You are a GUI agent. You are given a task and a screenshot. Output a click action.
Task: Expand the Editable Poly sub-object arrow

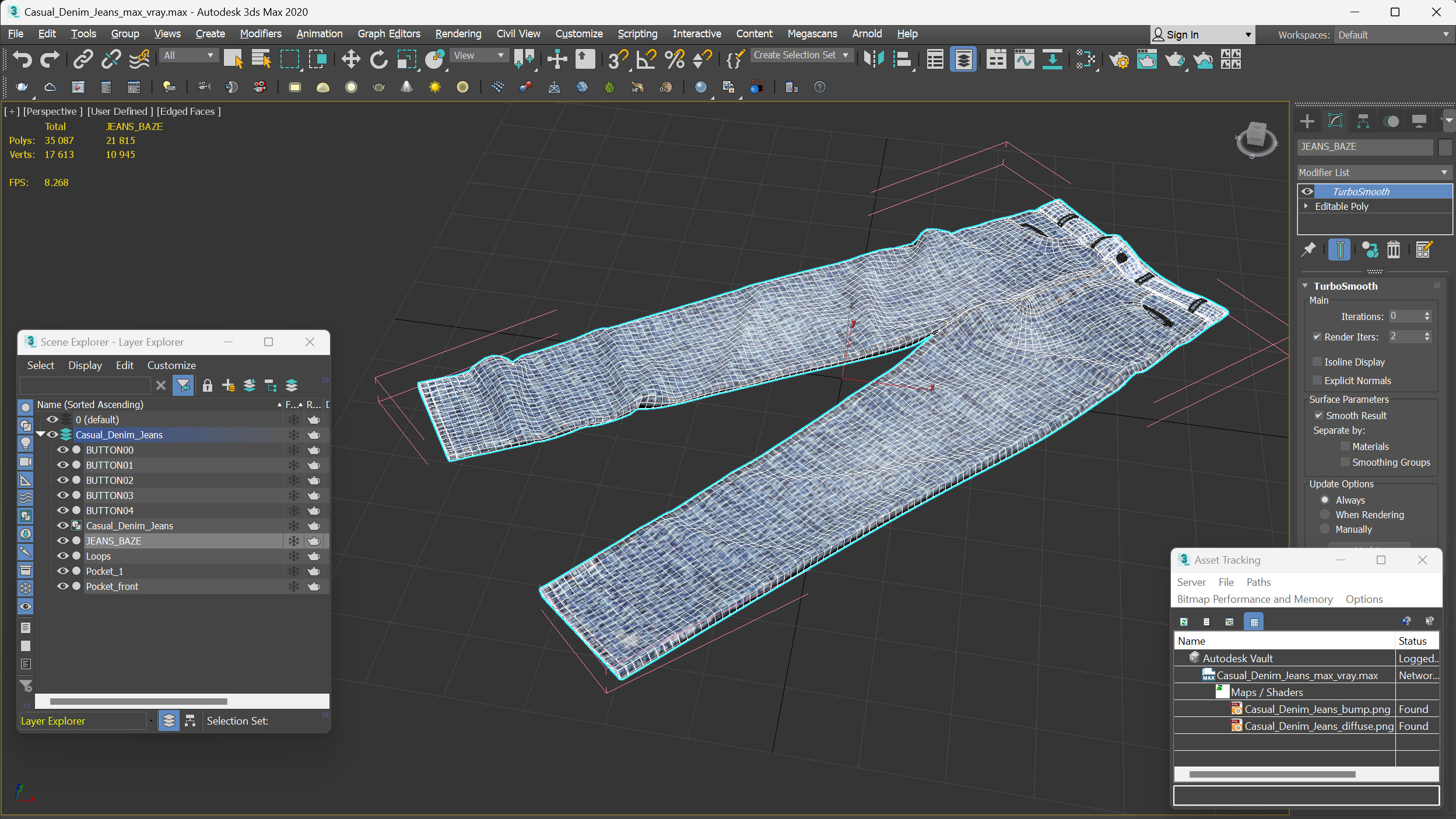(1306, 206)
